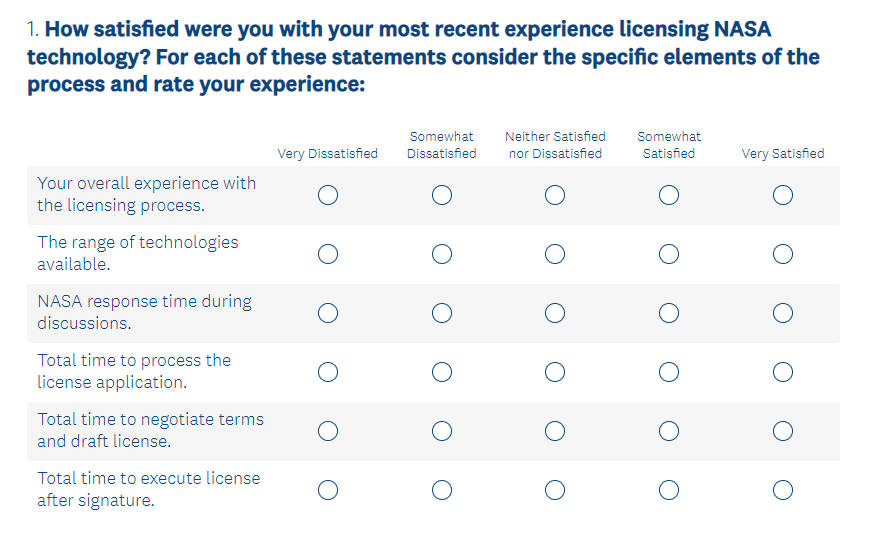The width and height of the screenshot is (875, 542).
Task: Rate NASA response time as Very Dissatisfied
Action: coord(328,313)
